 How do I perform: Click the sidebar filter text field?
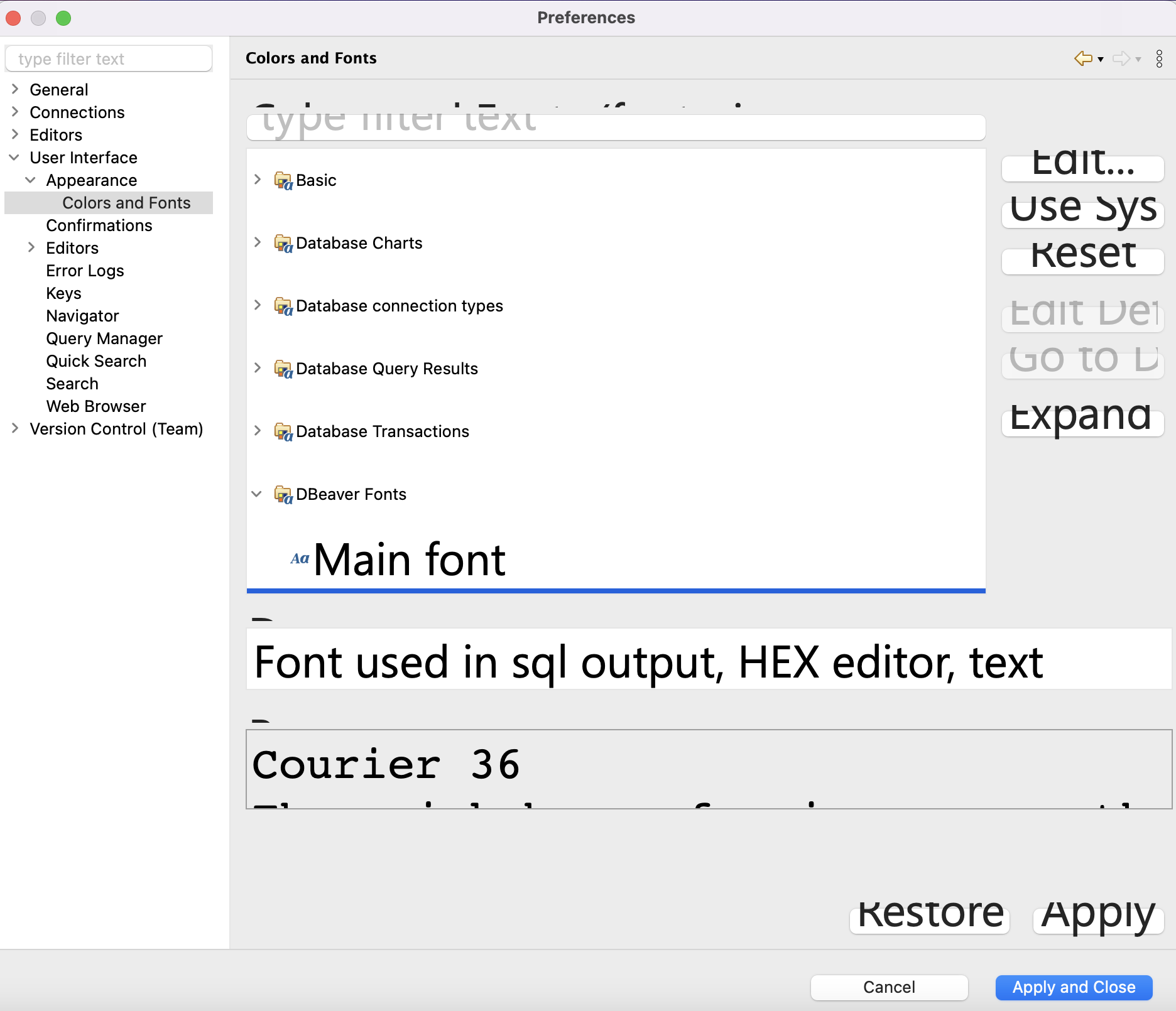tap(108, 58)
